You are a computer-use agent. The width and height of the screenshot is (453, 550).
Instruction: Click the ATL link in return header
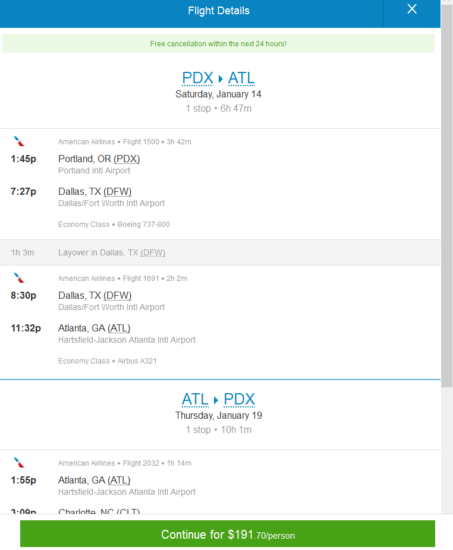pyautogui.click(x=195, y=399)
